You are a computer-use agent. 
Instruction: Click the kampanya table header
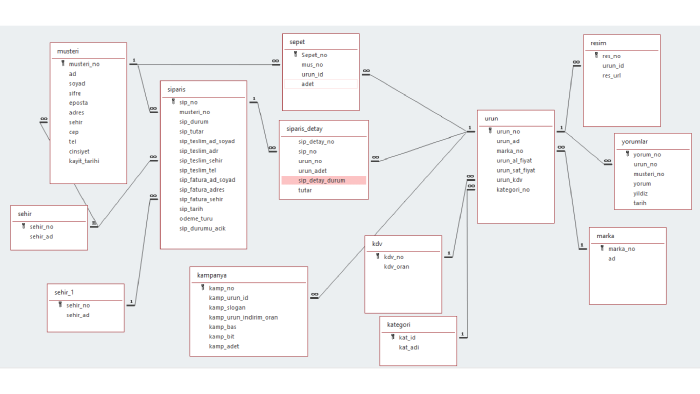(212, 275)
